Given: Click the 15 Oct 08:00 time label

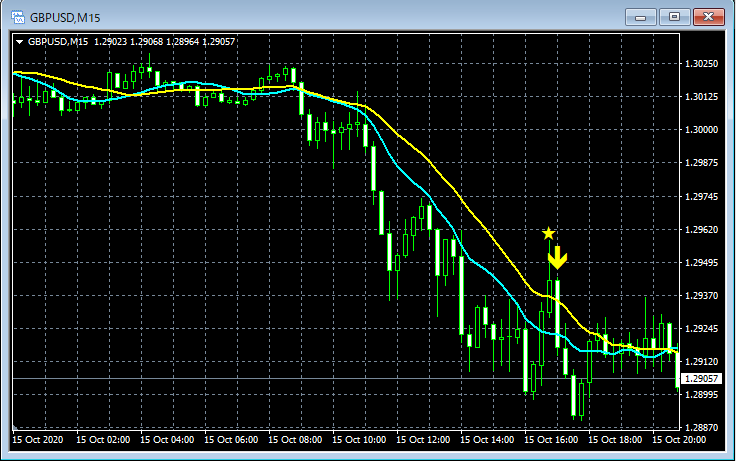Looking at the screenshot, I should coord(295,440).
